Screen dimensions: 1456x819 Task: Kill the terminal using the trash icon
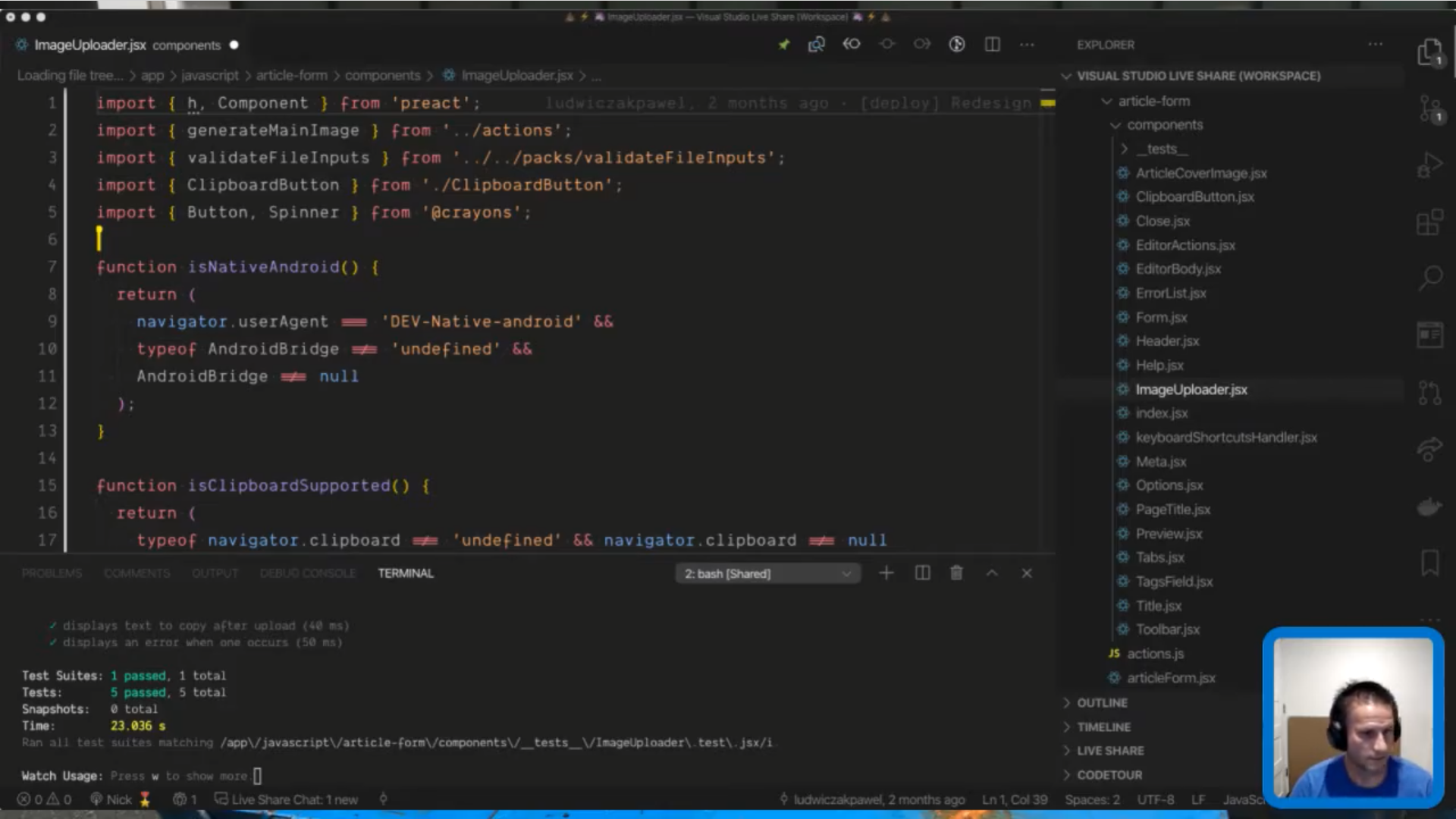(956, 573)
